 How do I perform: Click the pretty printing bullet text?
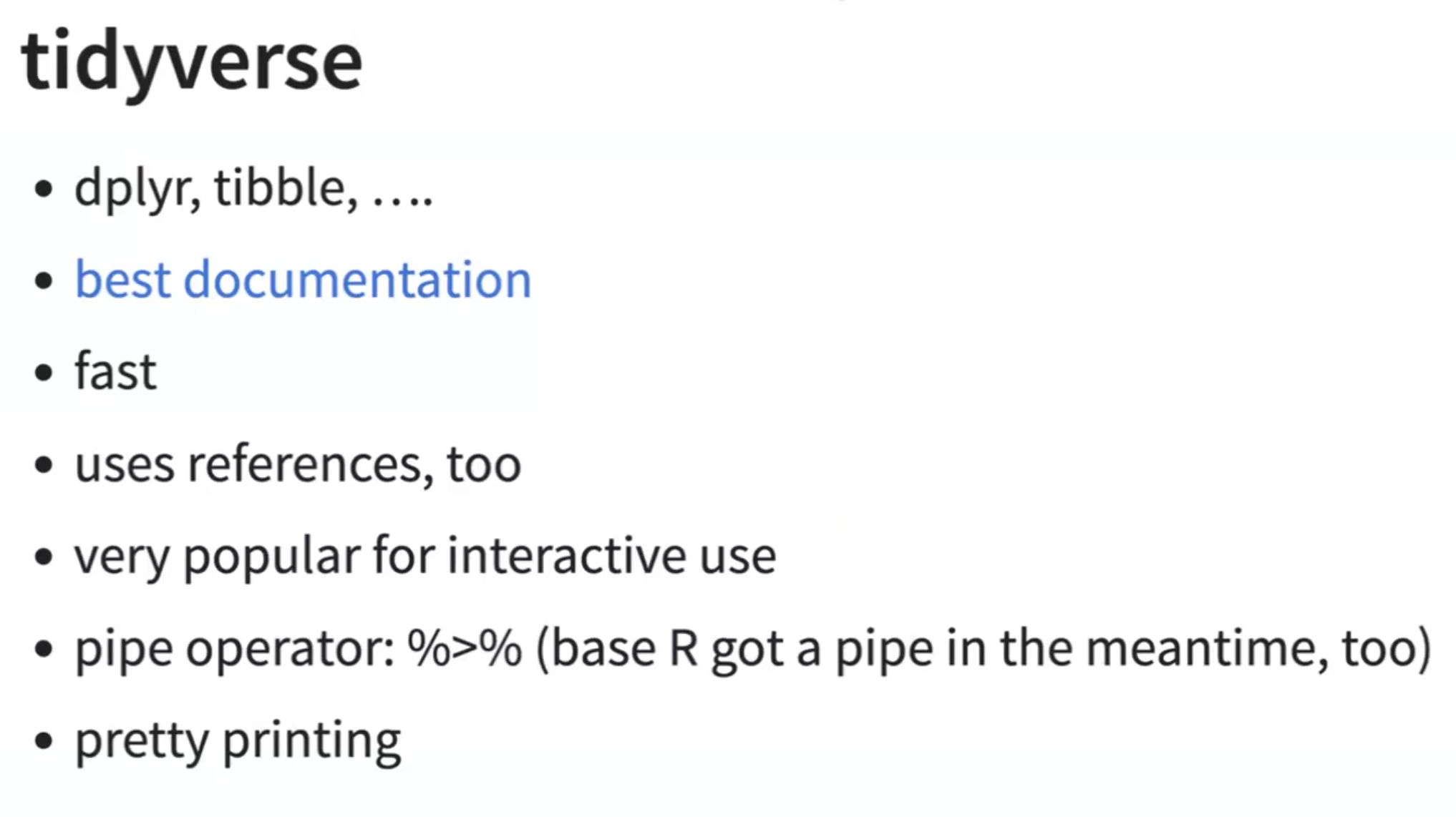(238, 743)
